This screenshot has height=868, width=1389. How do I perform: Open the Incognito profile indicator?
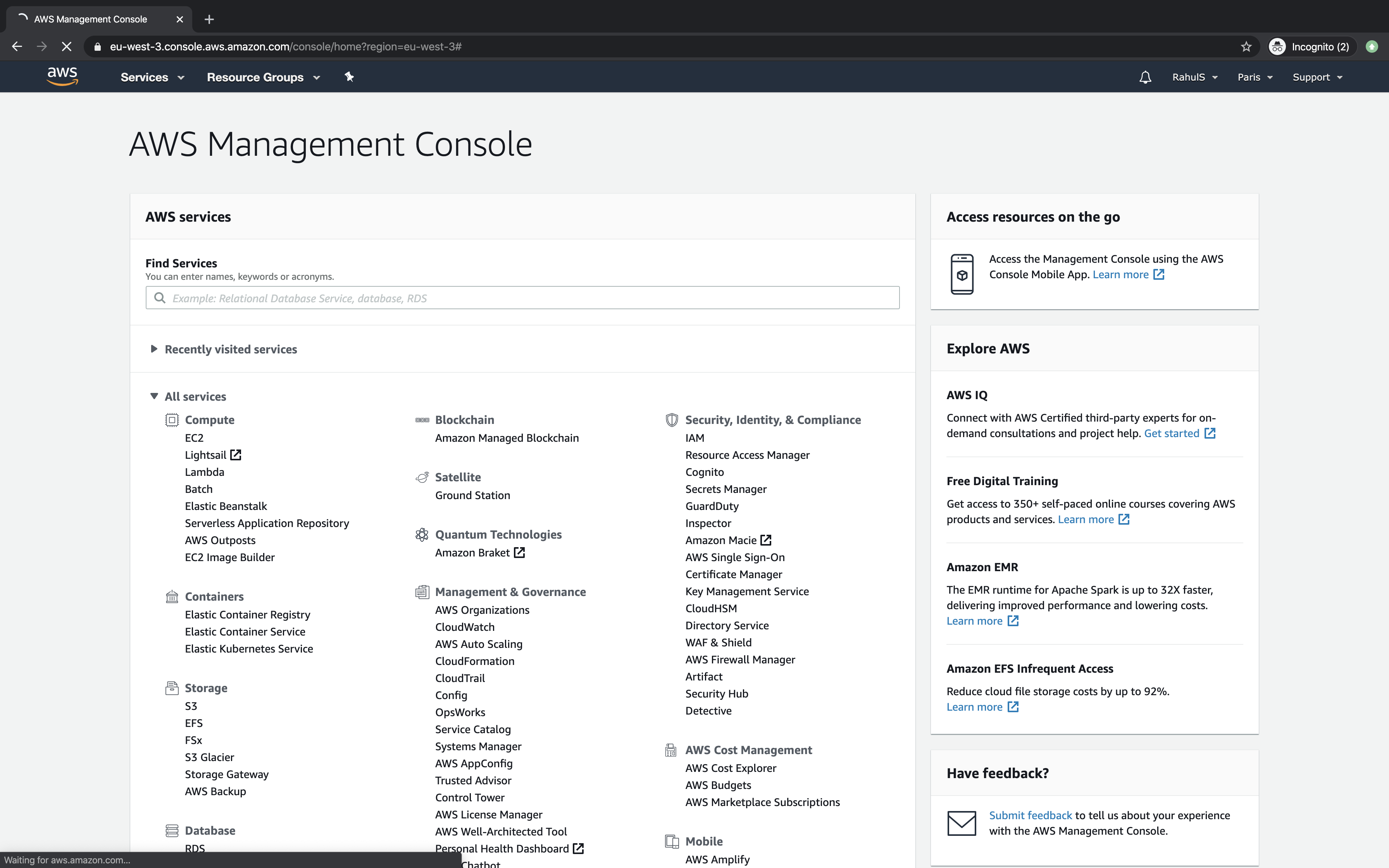coord(1311,46)
